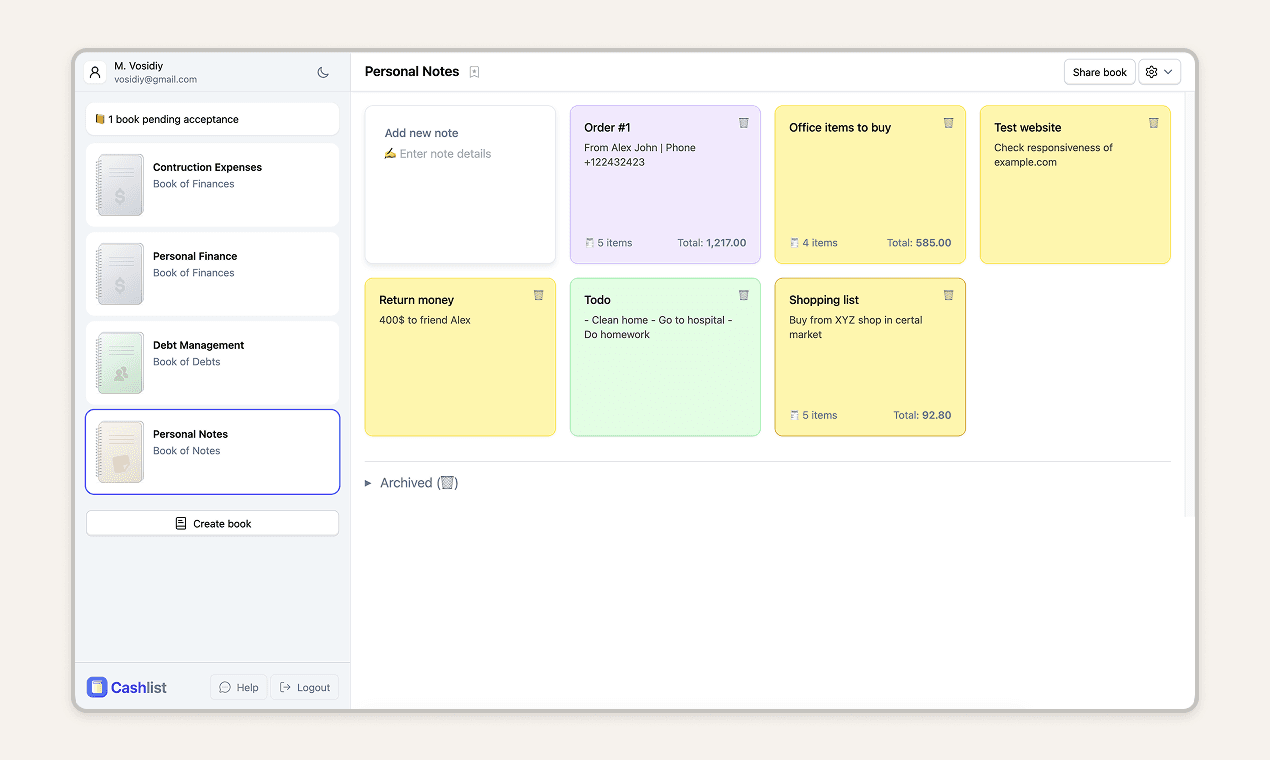Viewport: 1270px width, 760px height.
Task: Click the bookmark icon beside Personal Notes title
Action: click(474, 71)
